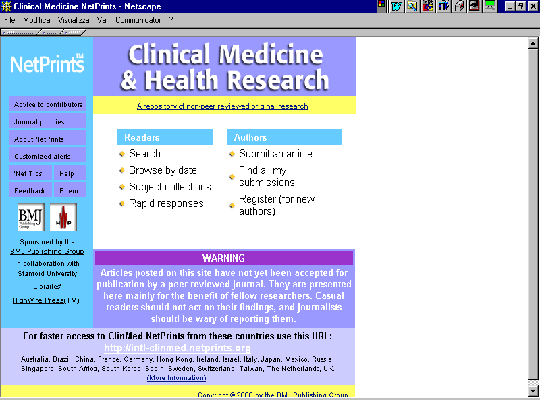Viewport: 540px width, 400px height.
Task: Open the Subject collections link
Action: click(170, 187)
